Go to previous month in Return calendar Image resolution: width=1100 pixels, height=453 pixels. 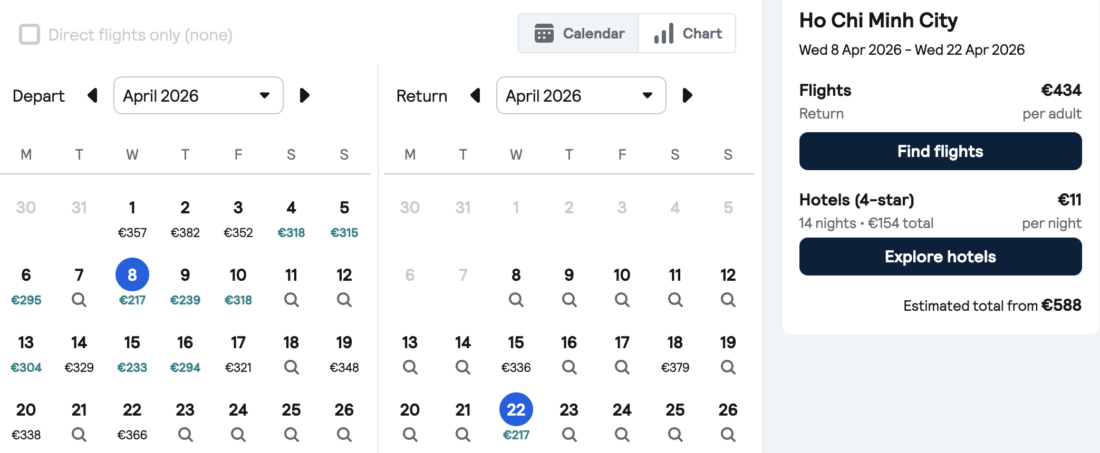(476, 96)
